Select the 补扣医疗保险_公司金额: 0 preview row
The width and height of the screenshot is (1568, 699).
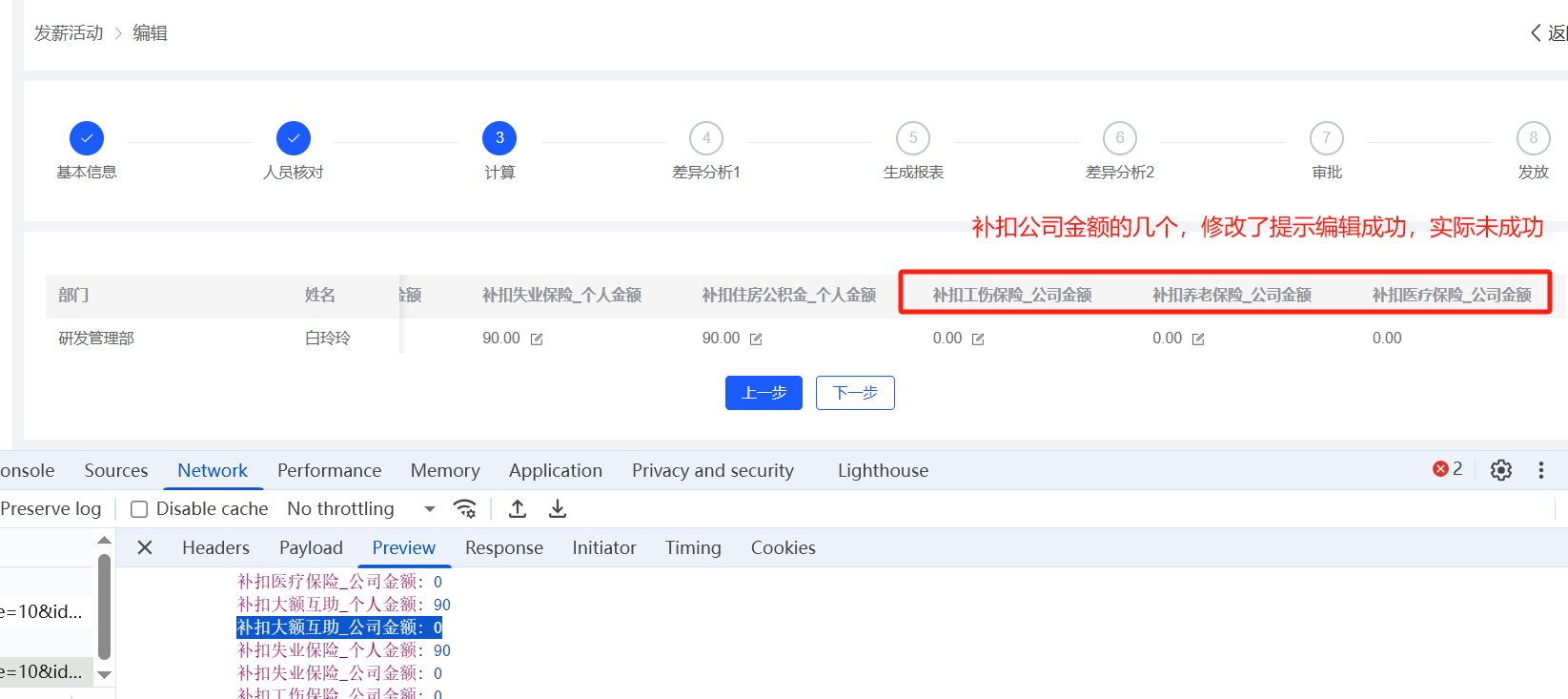339,582
